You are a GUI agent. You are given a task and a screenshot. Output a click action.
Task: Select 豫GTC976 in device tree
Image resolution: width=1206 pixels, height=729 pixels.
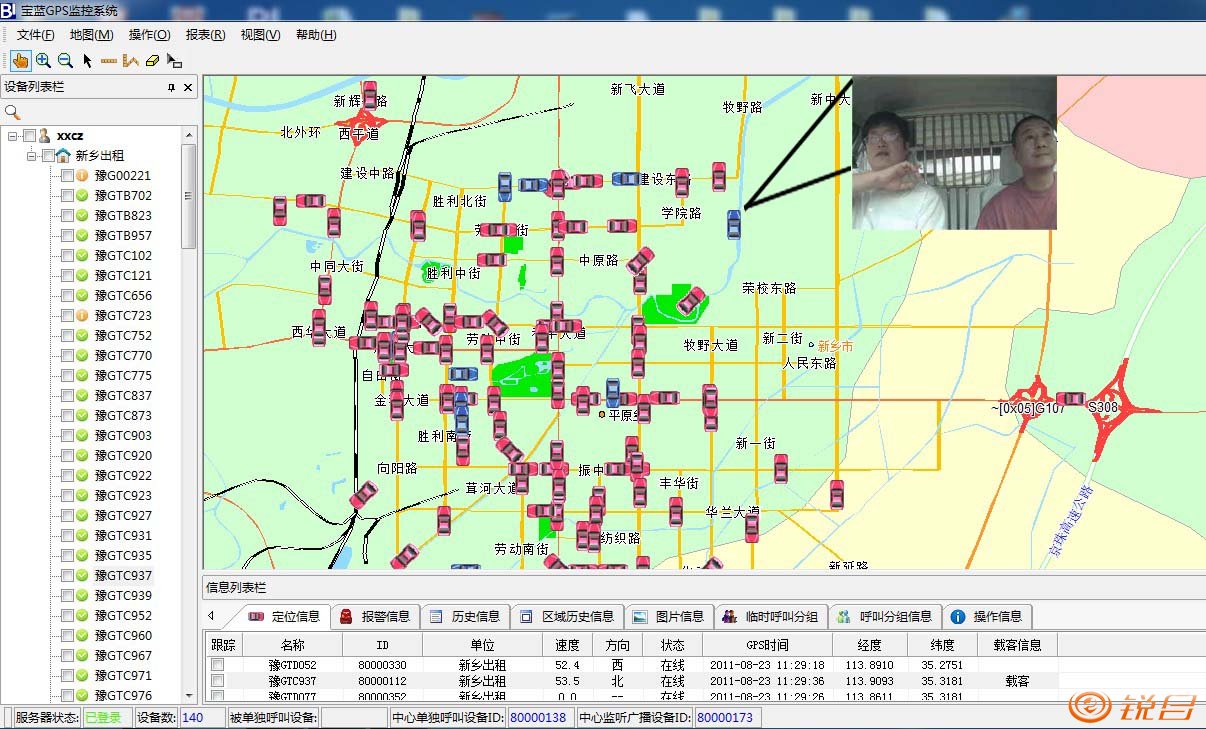[123, 695]
